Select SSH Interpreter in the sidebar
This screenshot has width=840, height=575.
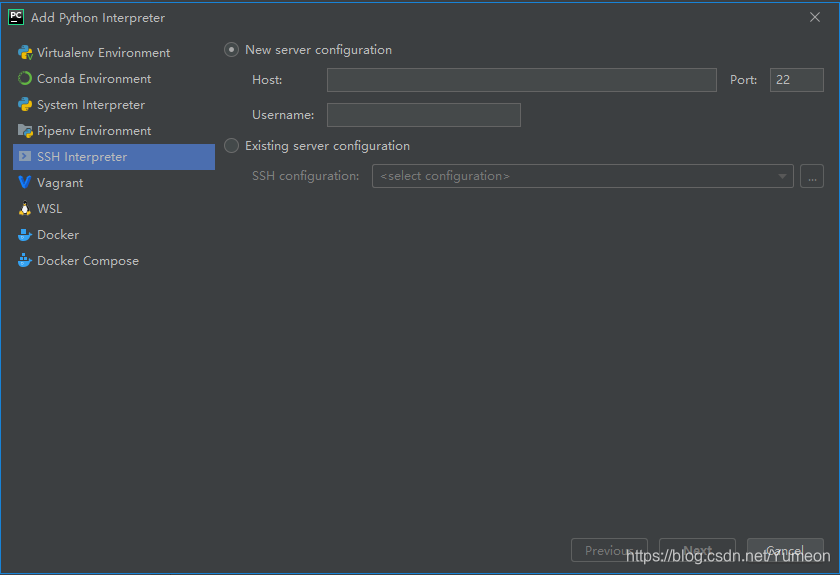click(x=114, y=156)
